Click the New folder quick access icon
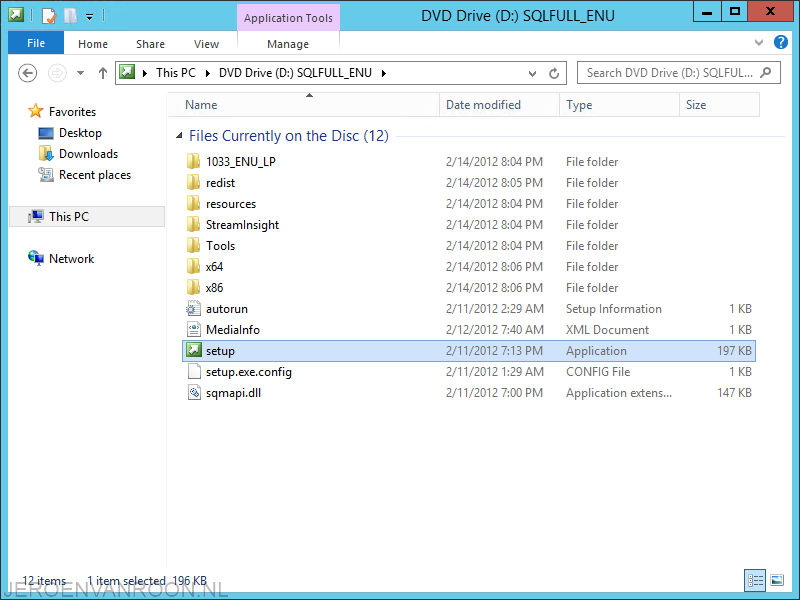This screenshot has height=600, width=800. [70, 16]
